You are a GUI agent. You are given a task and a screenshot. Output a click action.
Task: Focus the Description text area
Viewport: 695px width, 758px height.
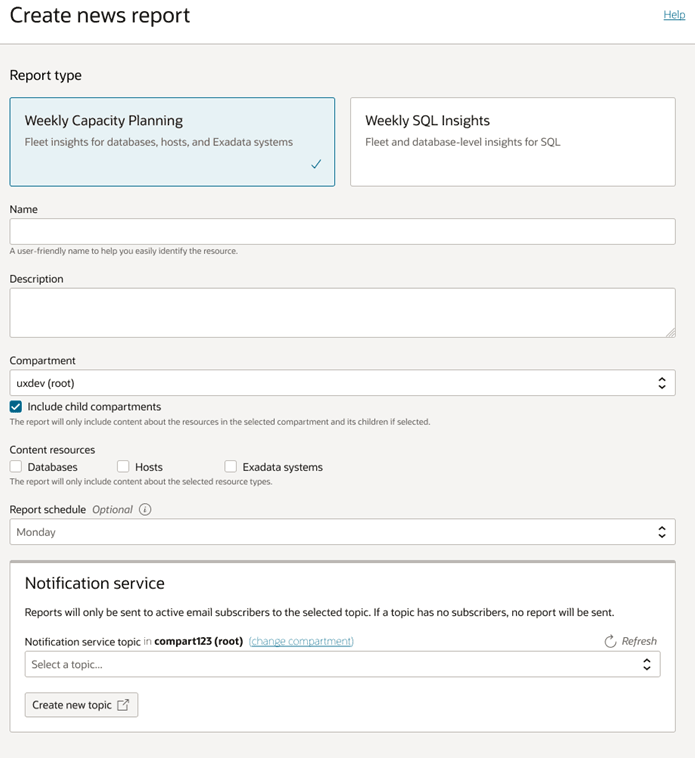pos(342,312)
